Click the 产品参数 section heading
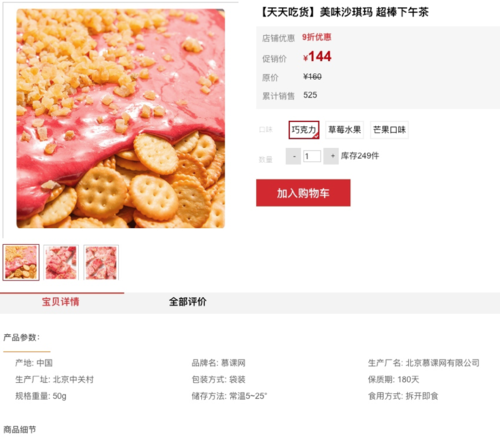 point(21,337)
